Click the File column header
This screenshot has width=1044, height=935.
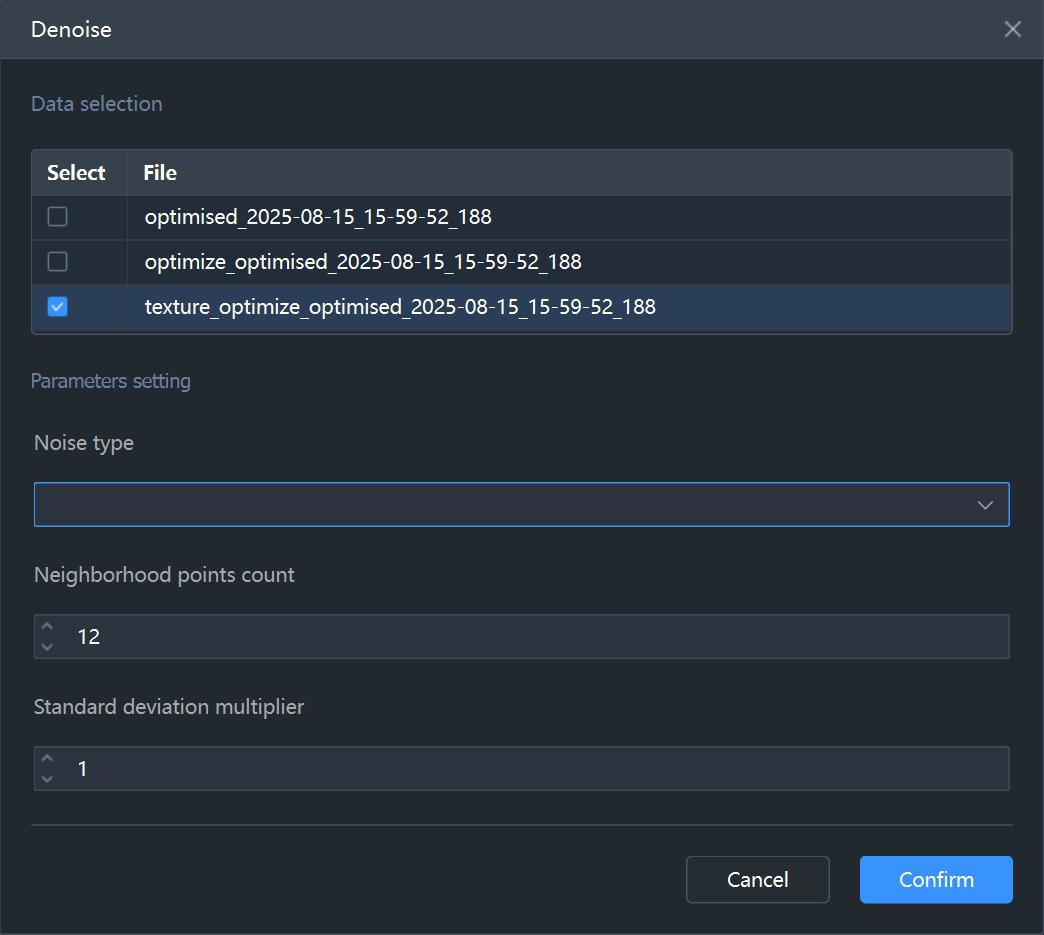pos(160,172)
